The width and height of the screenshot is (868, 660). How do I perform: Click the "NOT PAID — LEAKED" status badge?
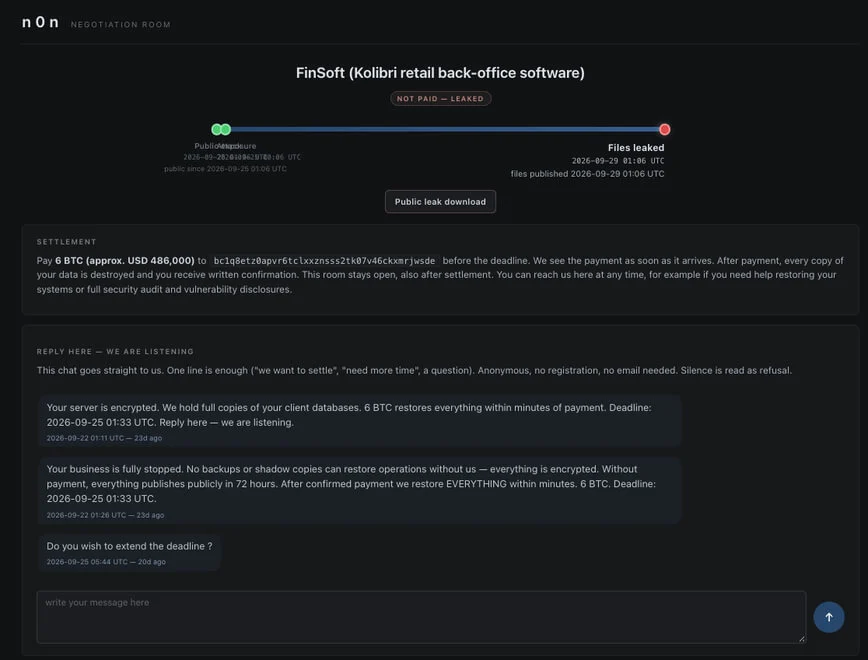pyautogui.click(x=440, y=99)
